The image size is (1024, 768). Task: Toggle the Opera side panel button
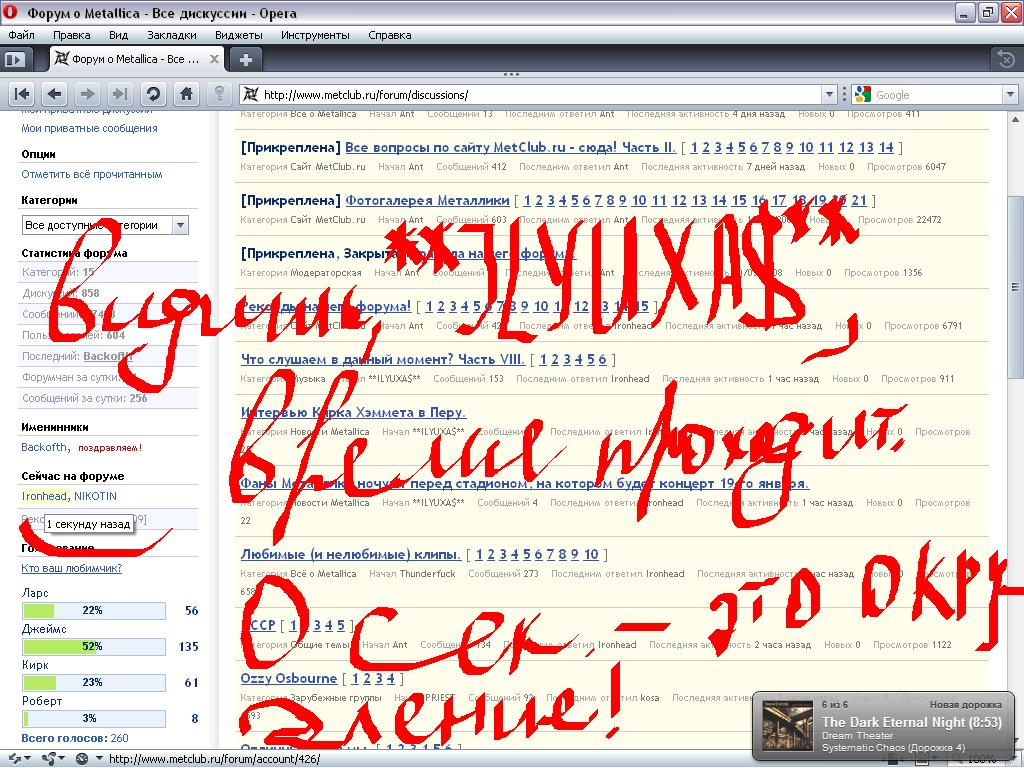(15, 59)
